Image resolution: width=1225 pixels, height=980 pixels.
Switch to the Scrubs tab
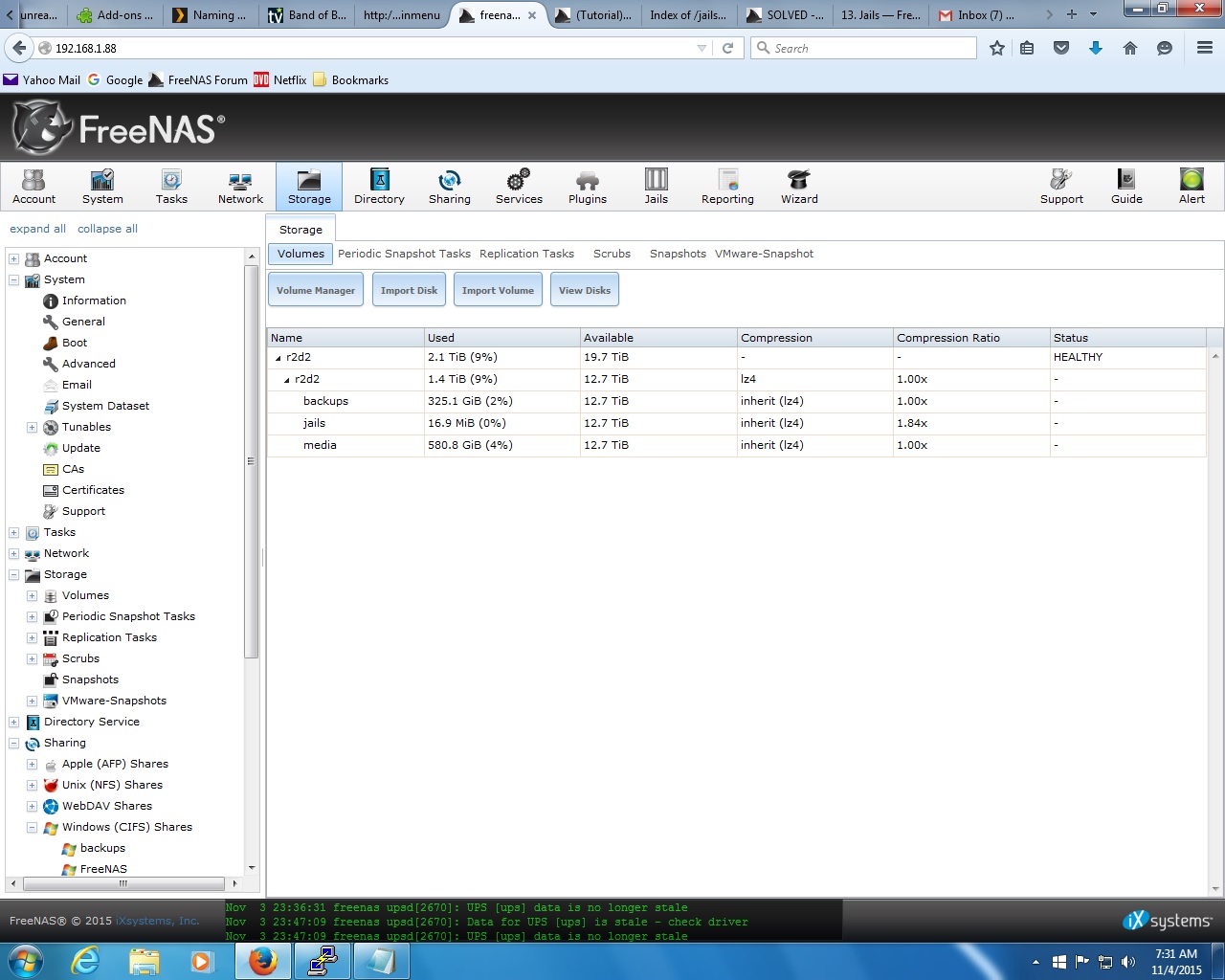pyautogui.click(x=612, y=254)
